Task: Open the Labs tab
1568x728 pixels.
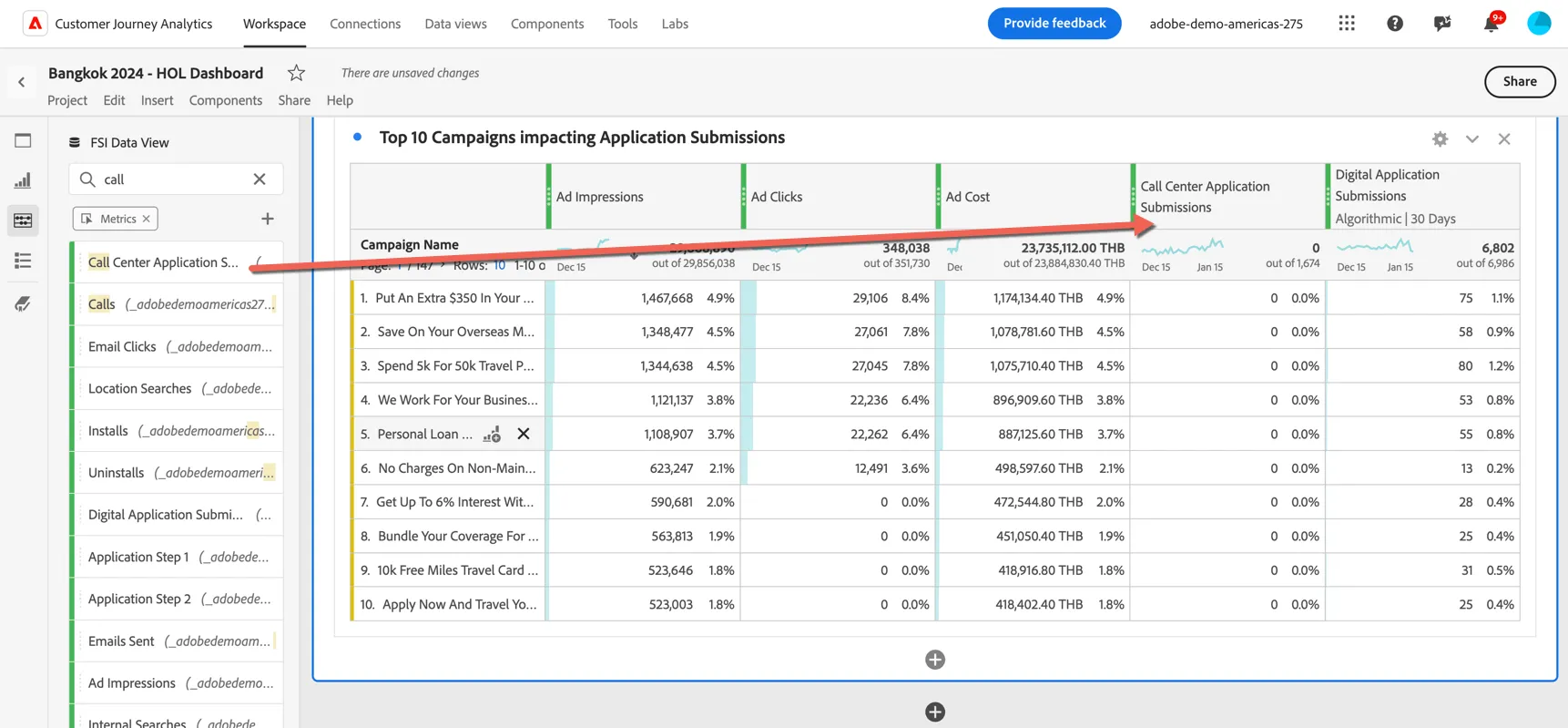Action: pyautogui.click(x=675, y=24)
